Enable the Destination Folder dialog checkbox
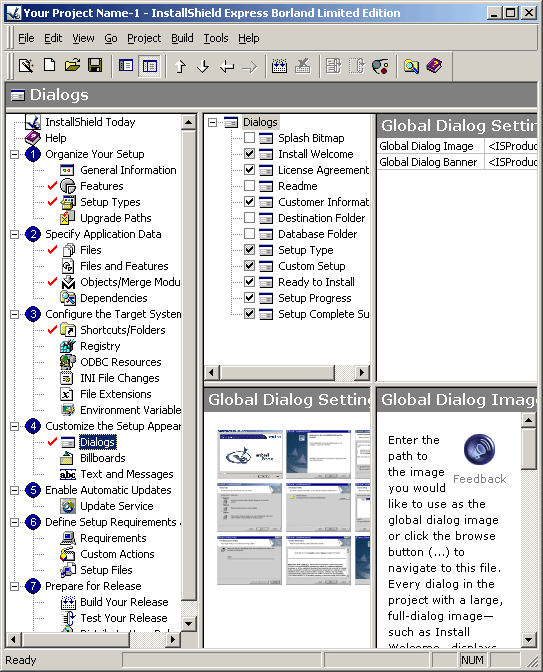Viewport: 543px width, 672px height. point(249,218)
